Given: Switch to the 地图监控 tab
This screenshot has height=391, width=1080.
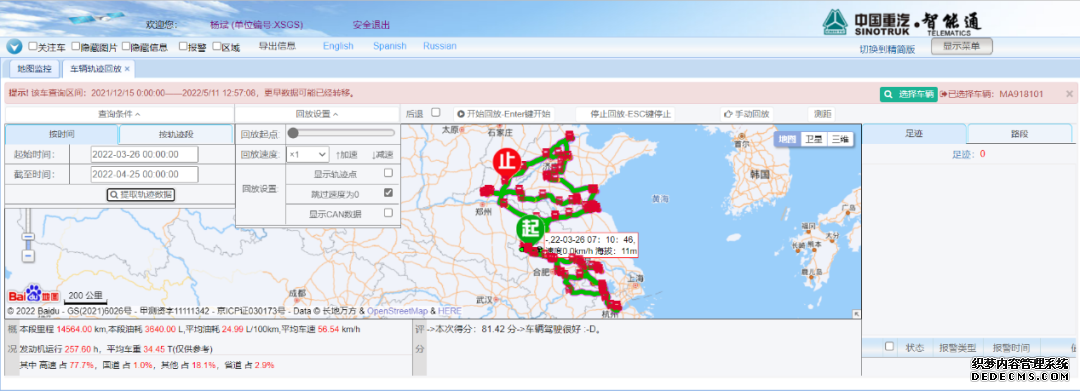Looking at the screenshot, I should tap(34, 69).
